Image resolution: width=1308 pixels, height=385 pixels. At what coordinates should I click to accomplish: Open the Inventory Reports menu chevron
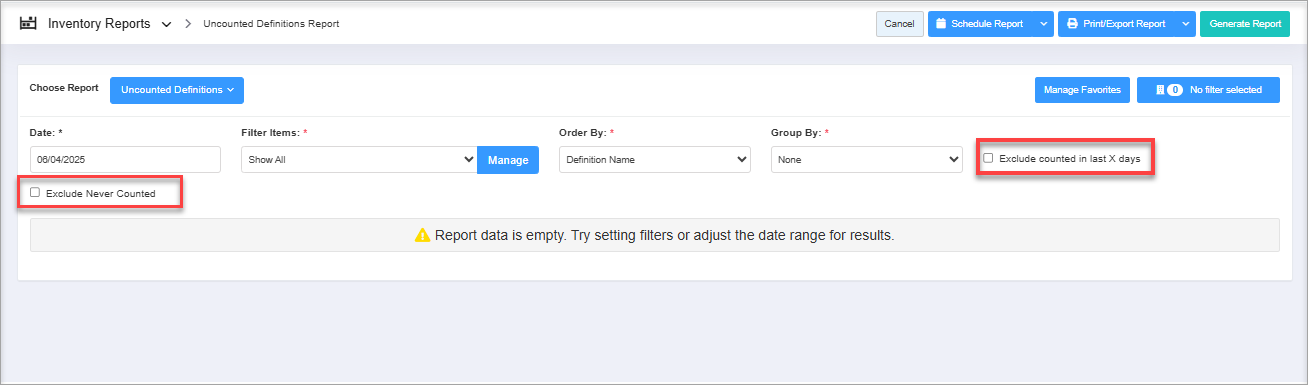tap(166, 24)
